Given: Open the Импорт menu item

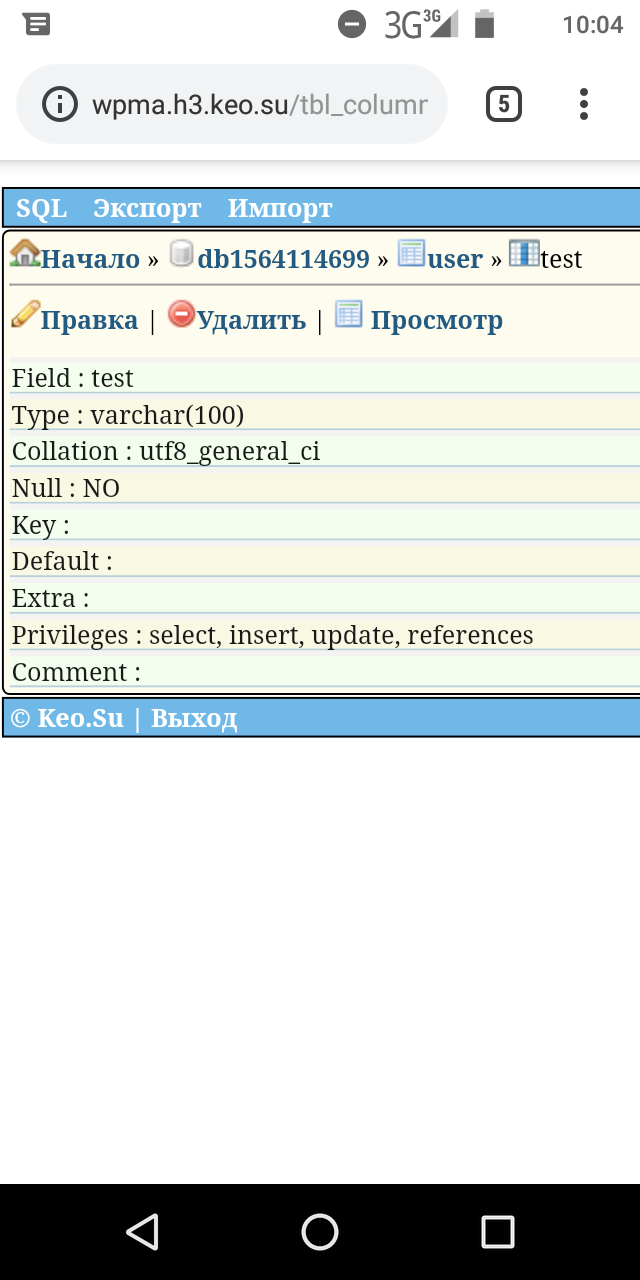Looking at the screenshot, I should pyautogui.click(x=280, y=208).
